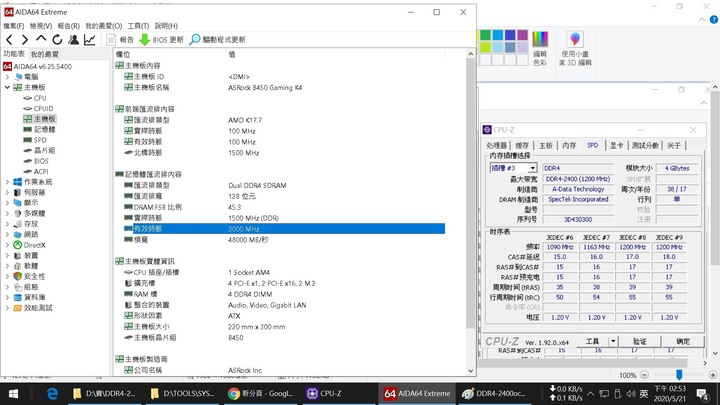This screenshot has height=405, width=720.
Task: Select CPUID in the tree
Action: tap(43, 108)
